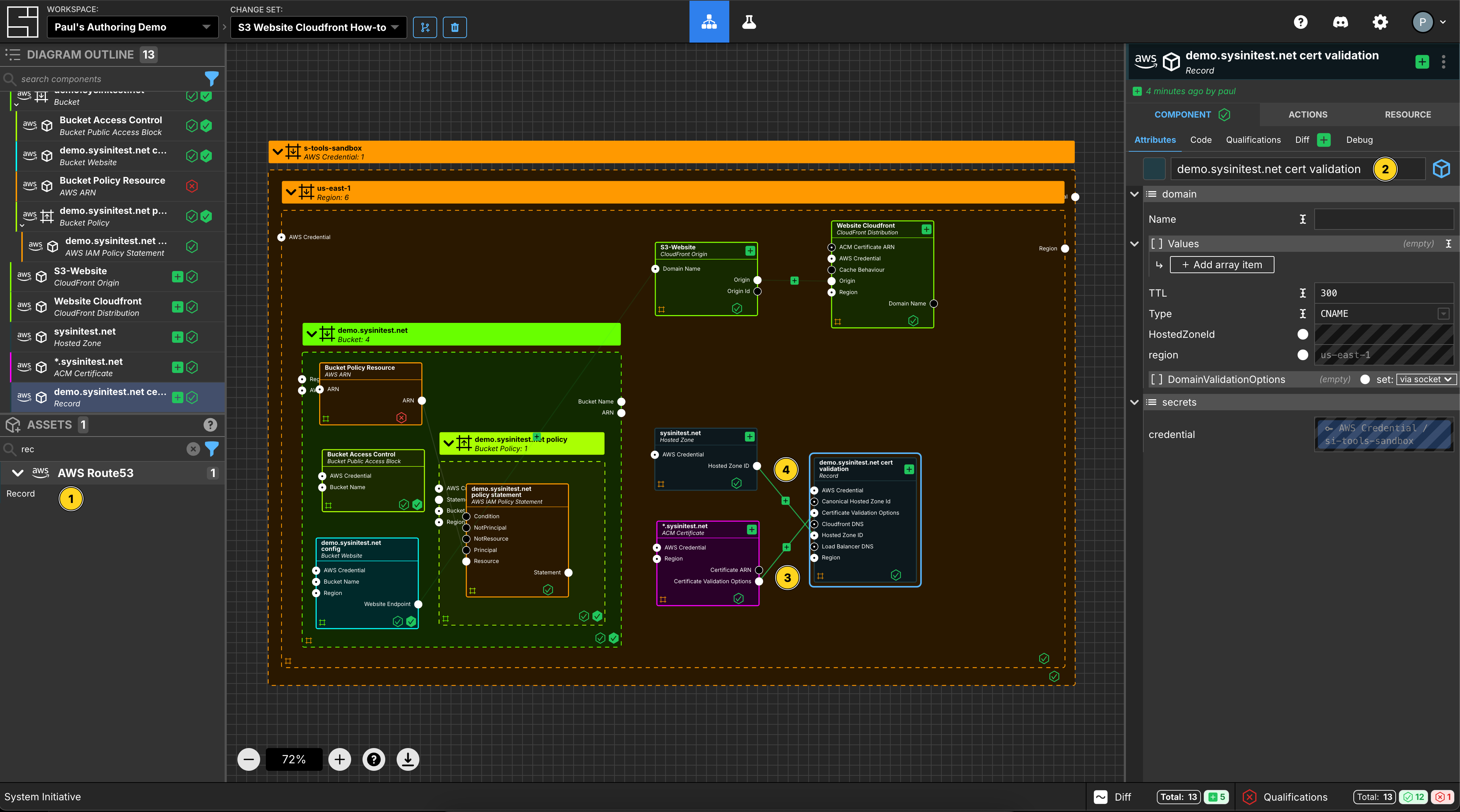Click the Certificate Validation Options output socket on ACM Certificate
1460x812 pixels.
click(759, 581)
